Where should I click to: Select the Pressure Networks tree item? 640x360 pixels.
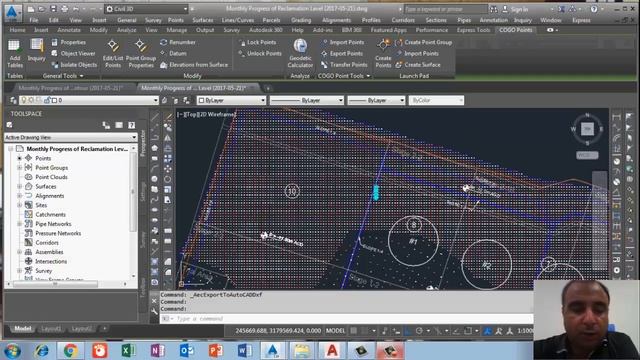point(58,233)
